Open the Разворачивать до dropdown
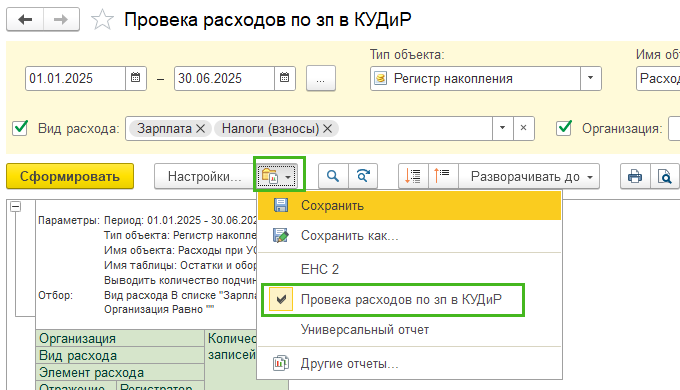The height and width of the screenshot is (390, 680). click(529, 176)
